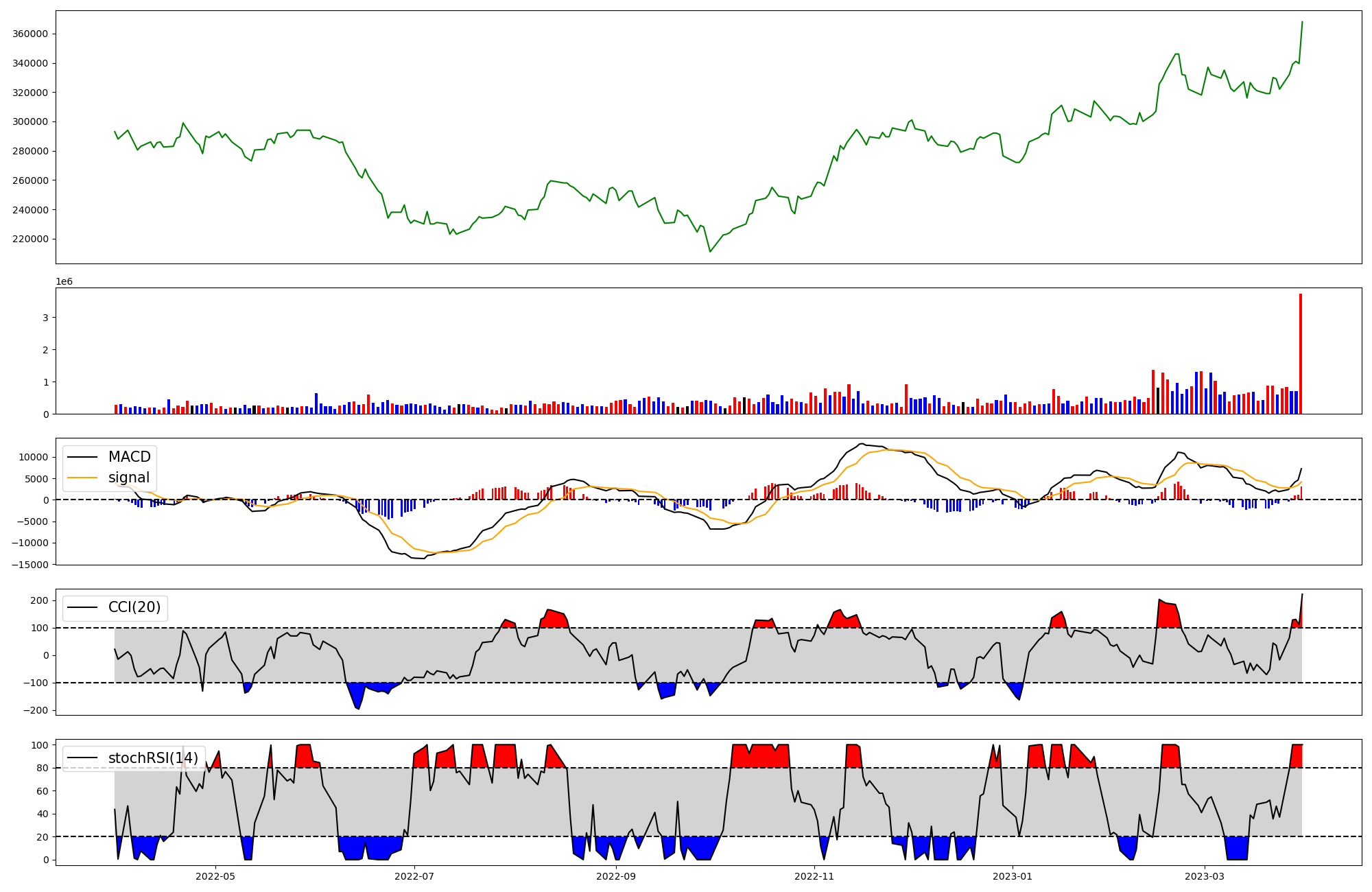Click the -200 CCI axis label

[34, 710]
